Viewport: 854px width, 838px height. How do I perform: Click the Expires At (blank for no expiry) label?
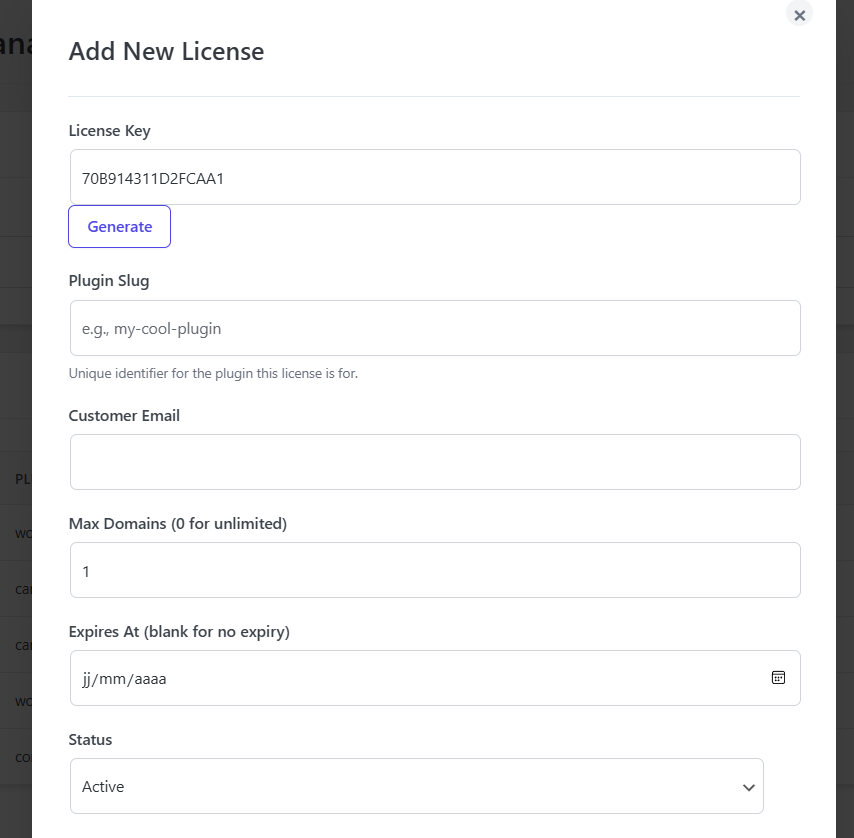coord(178,631)
